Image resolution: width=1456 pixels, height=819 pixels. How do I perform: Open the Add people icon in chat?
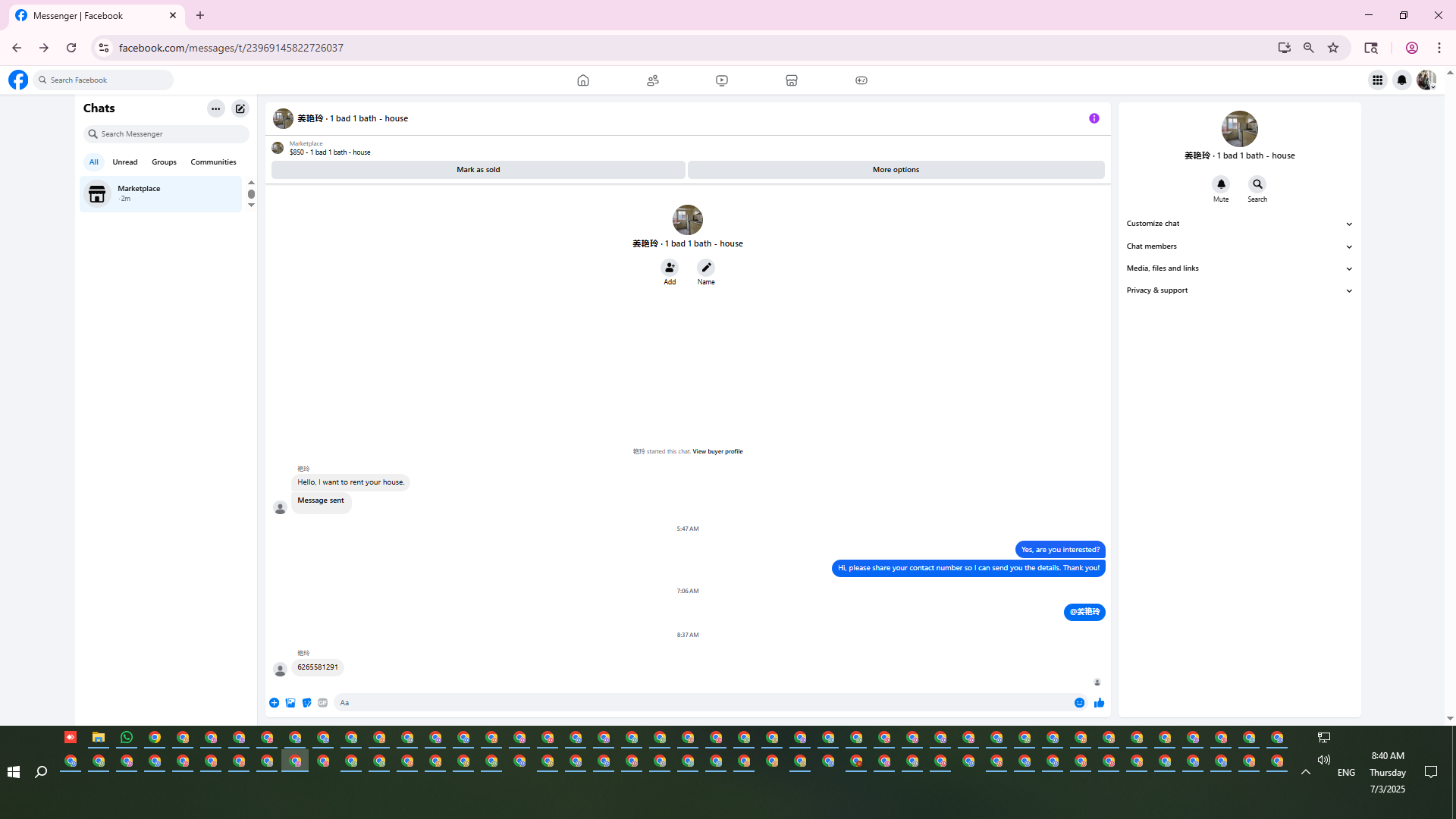pos(670,268)
